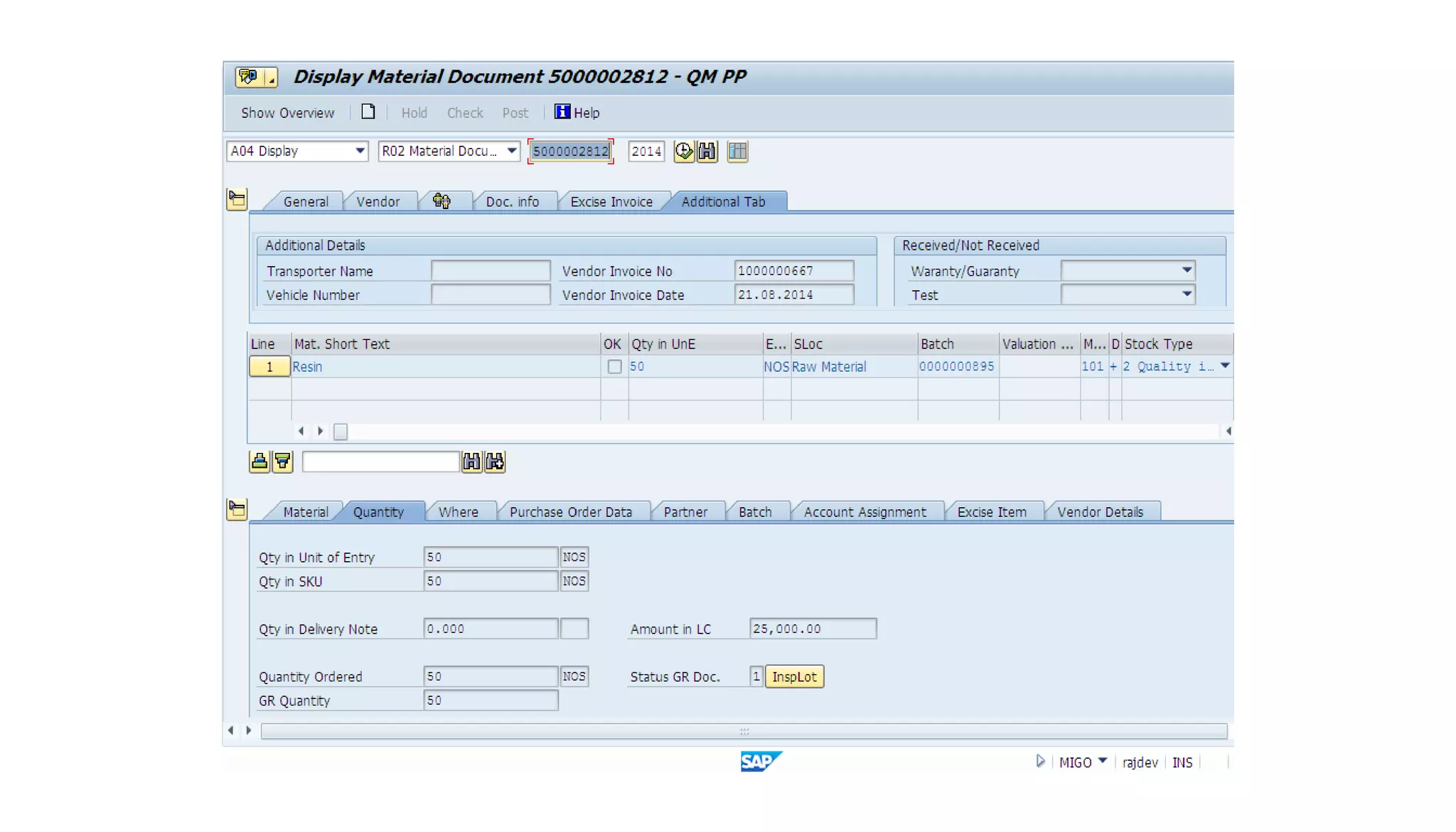Switch to the Vendor header tab
1456x832 pixels.
(x=378, y=201)
